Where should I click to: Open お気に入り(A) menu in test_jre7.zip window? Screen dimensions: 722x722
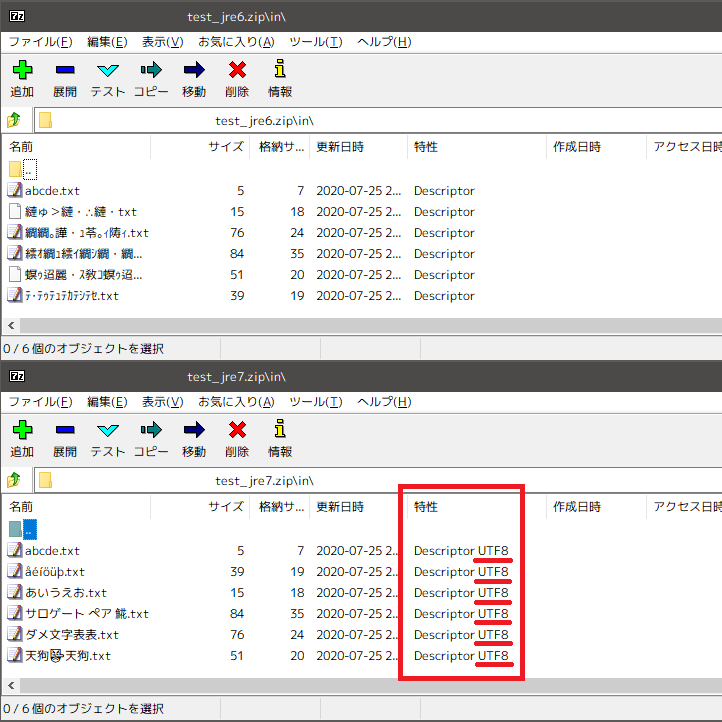(x=236, y=402)
